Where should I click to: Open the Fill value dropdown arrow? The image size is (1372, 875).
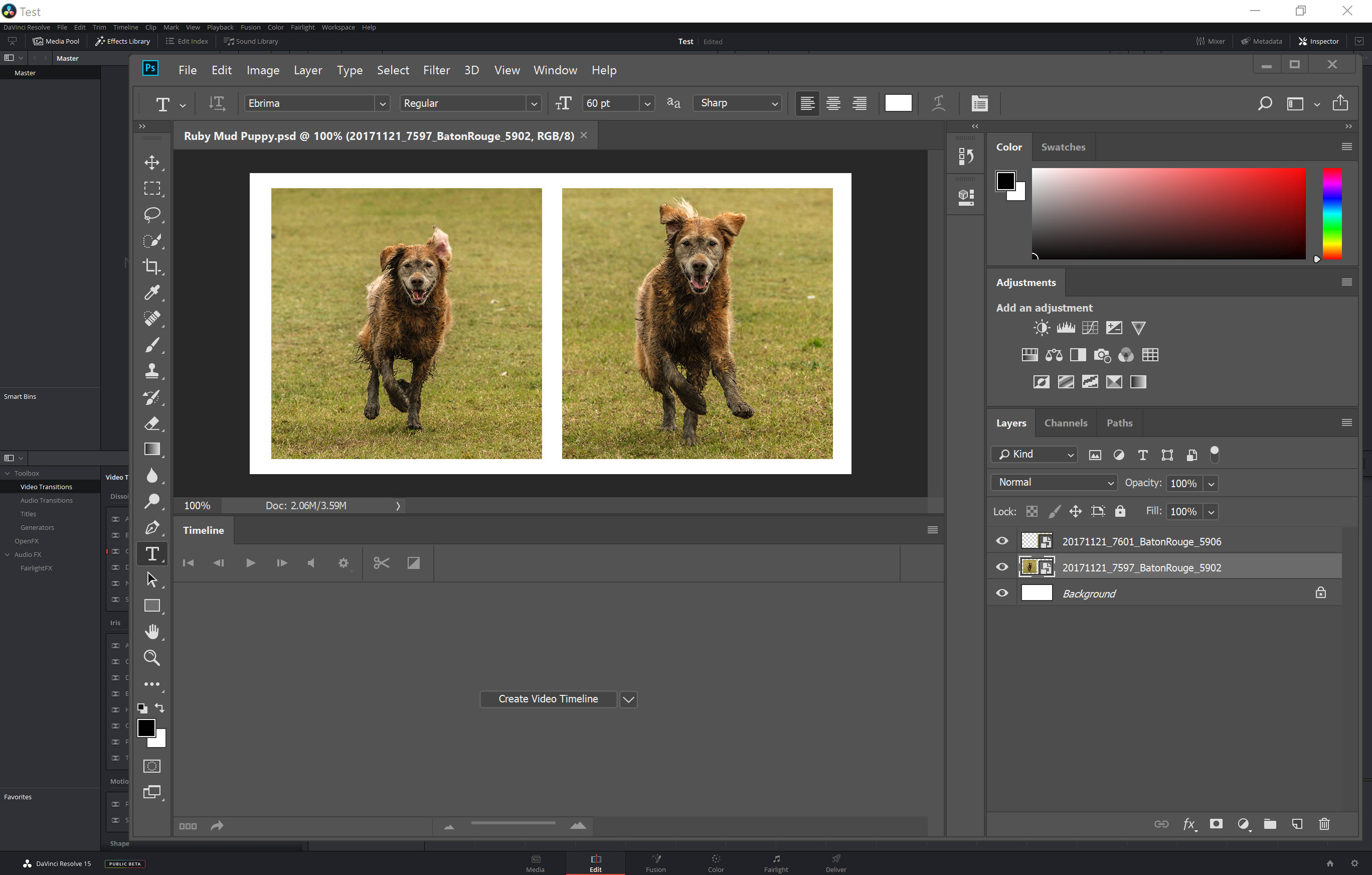click(x=1212, y=512)
